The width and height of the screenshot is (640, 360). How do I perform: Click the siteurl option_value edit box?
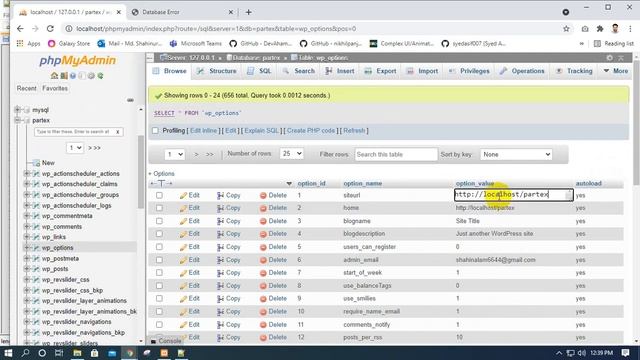513,195
